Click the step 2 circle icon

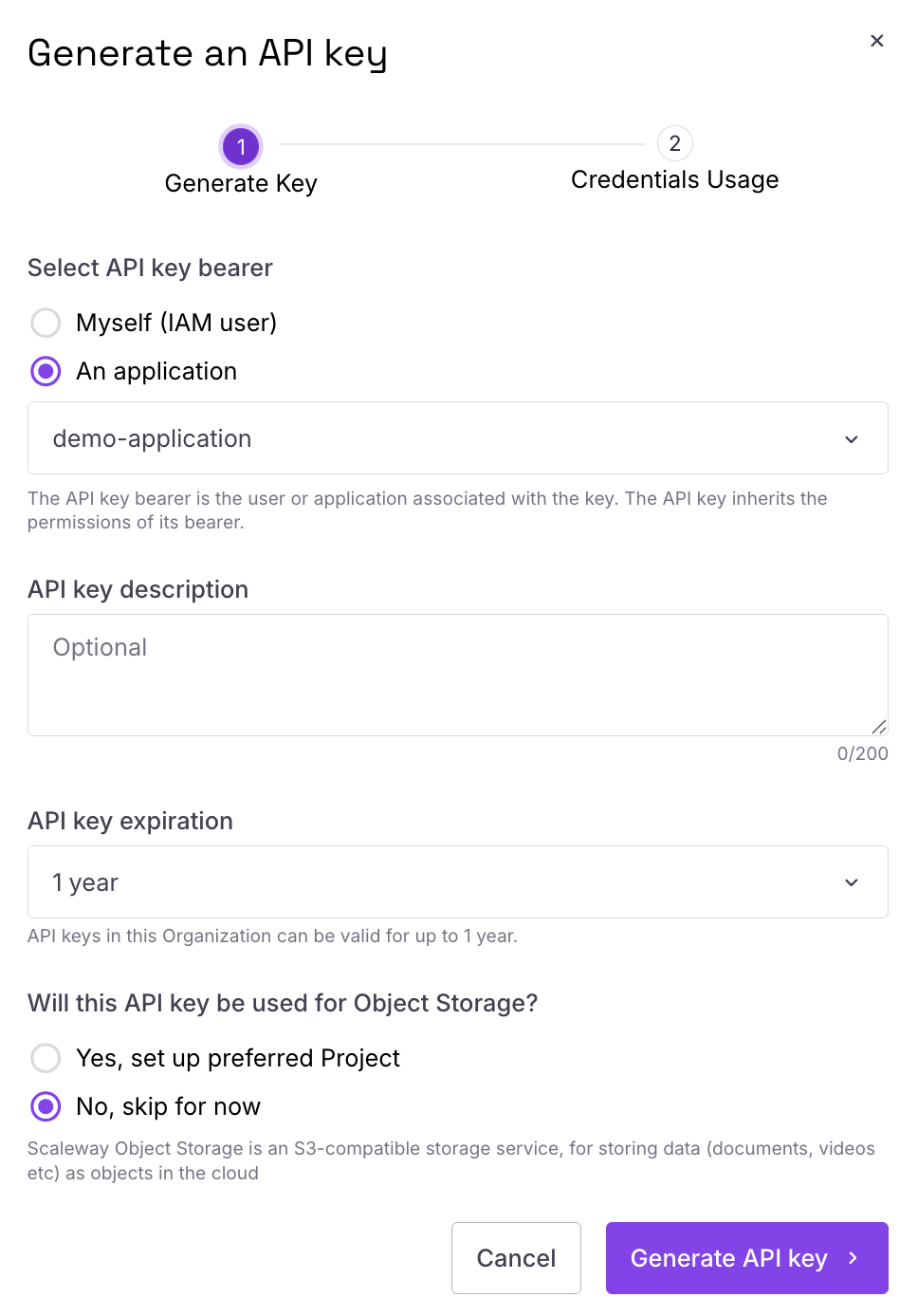click(674, 143)
